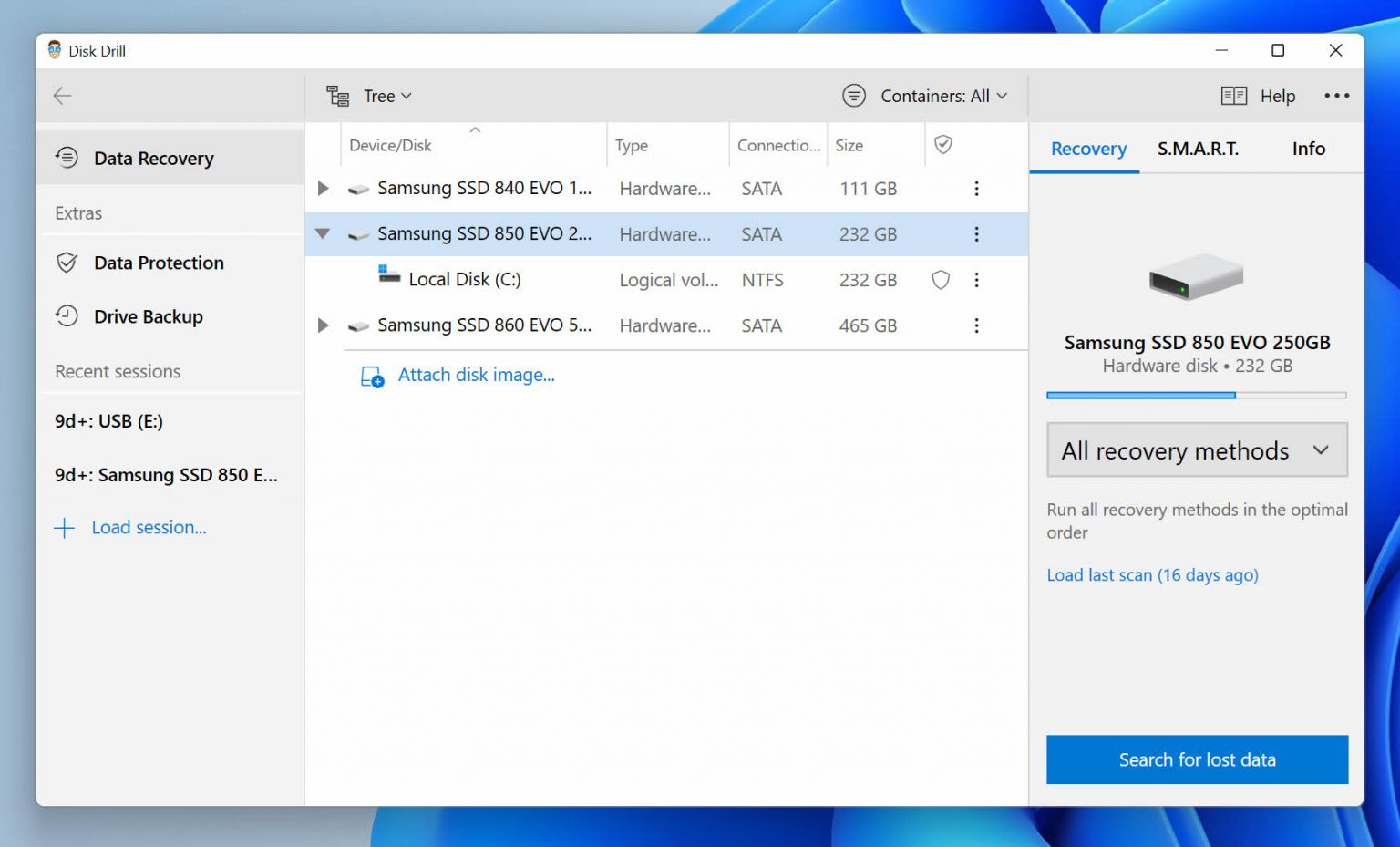Open the All recovery methods dropdown
This screenshot has width=1400, height=847.
point(1197,449)
